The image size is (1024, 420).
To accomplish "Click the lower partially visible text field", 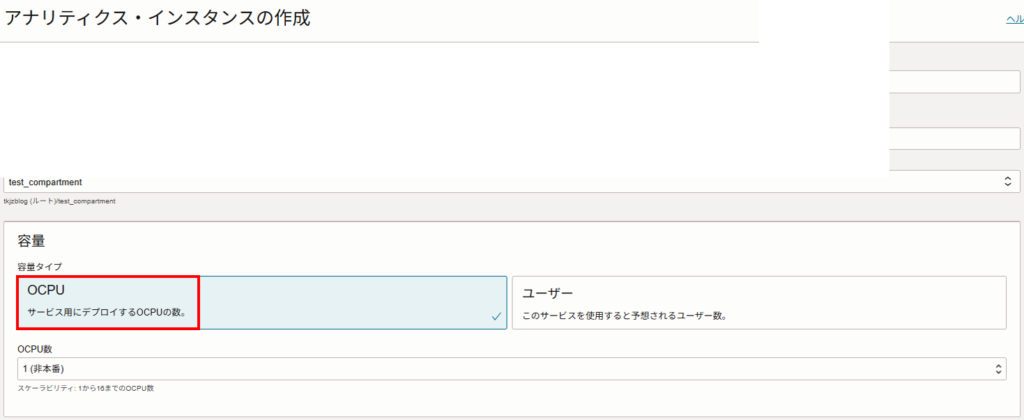I will coord(954,138).
